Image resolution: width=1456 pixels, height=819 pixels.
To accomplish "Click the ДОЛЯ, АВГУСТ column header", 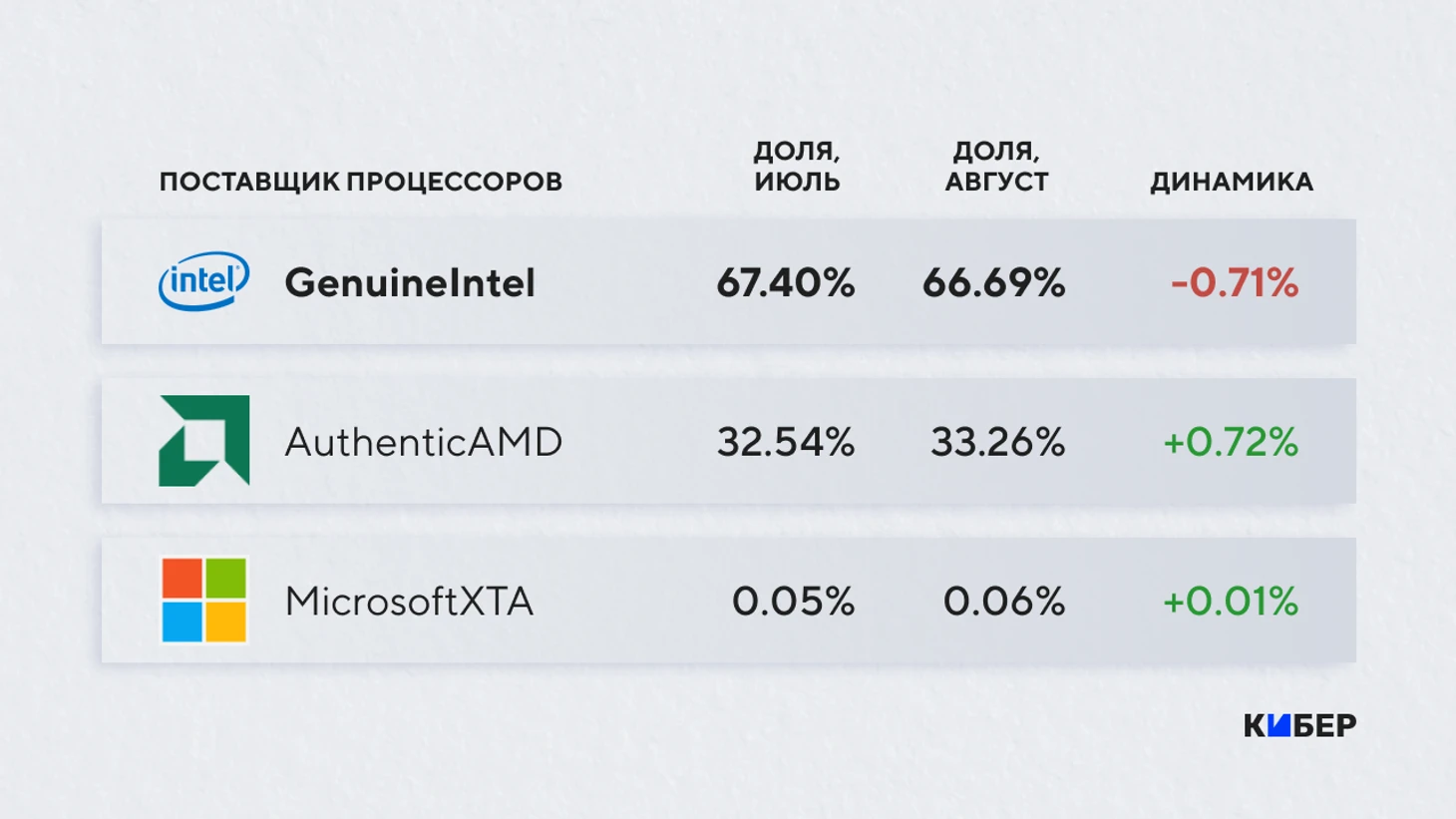I will tap(996, 167).
